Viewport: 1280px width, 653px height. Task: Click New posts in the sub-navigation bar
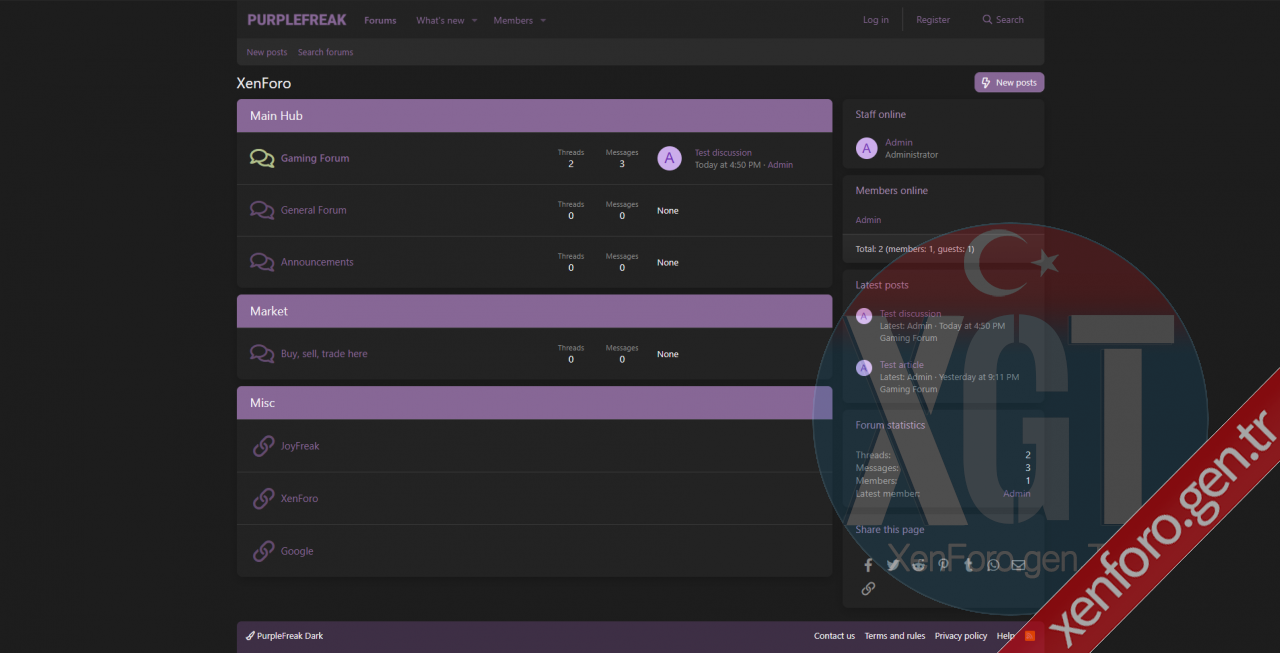[x=267, y=52]
